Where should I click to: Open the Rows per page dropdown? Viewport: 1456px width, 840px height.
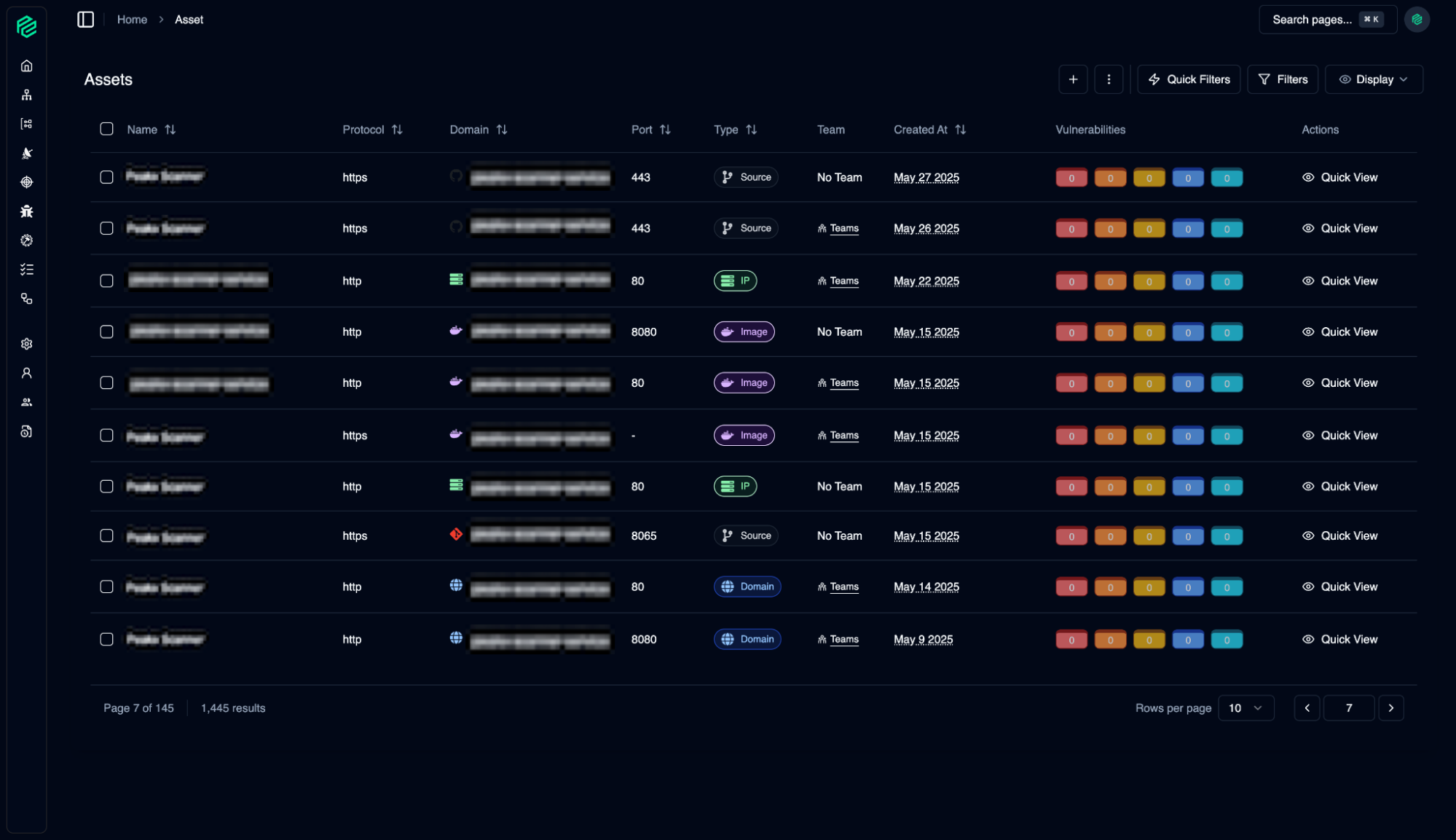coord(1246,708)
